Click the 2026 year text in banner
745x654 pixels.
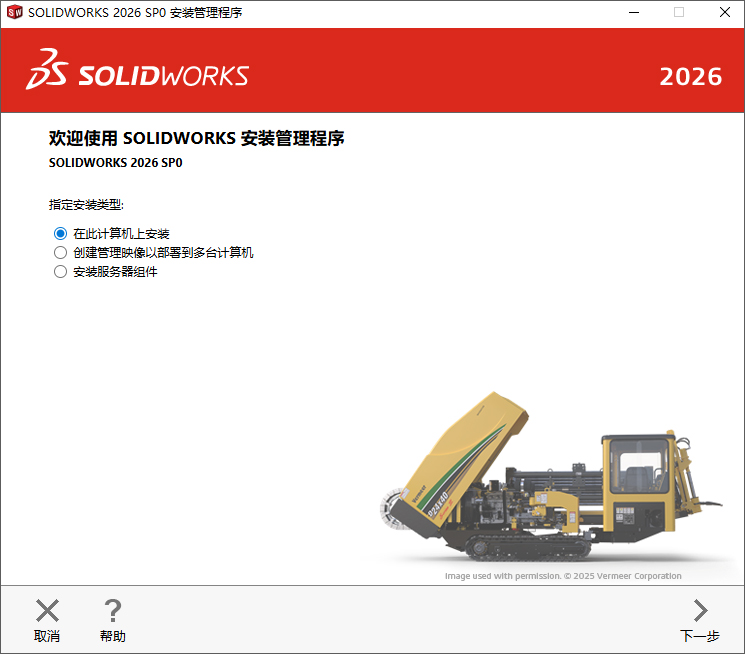click(690, 77)
